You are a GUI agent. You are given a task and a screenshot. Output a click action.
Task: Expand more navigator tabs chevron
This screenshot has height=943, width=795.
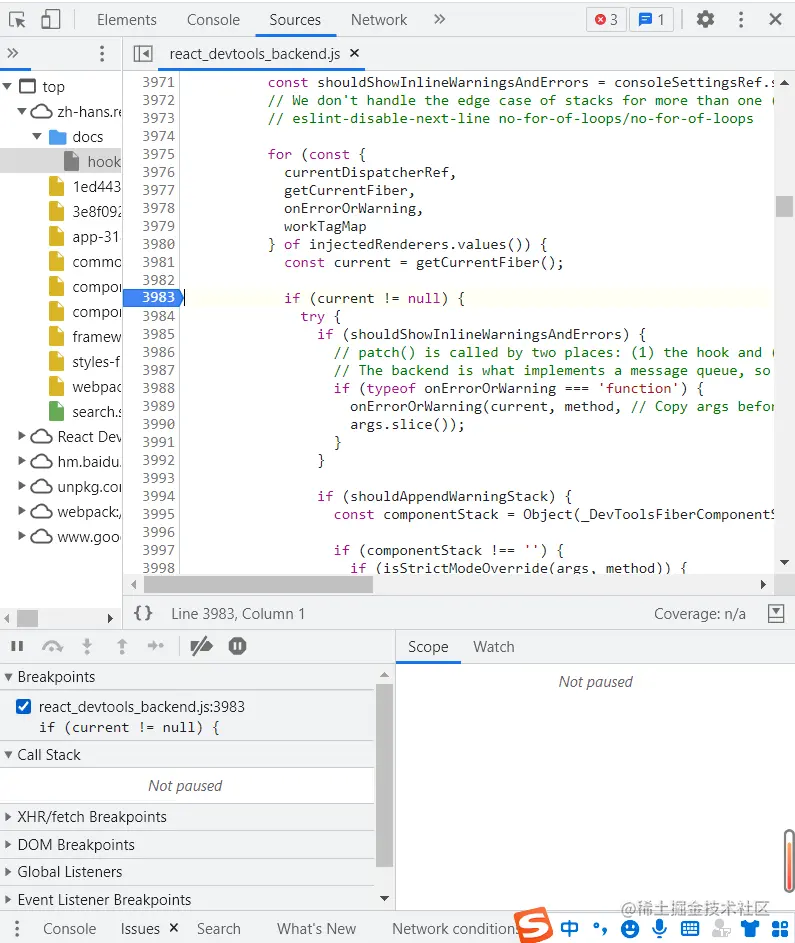click(13, 54)
